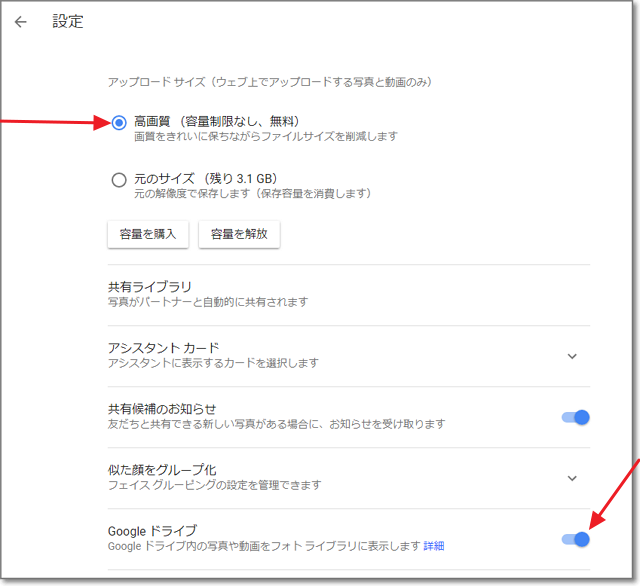
Task: Click the Google ドライブ title text
Action: coord(152,531)
